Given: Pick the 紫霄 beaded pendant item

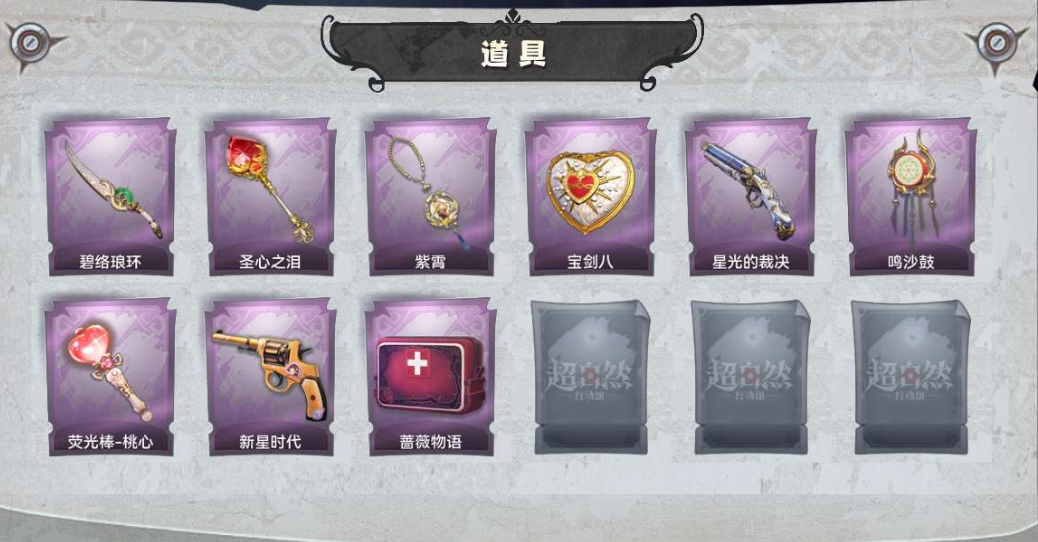Looking at the screenshot, I should click(x=430, y=197).
